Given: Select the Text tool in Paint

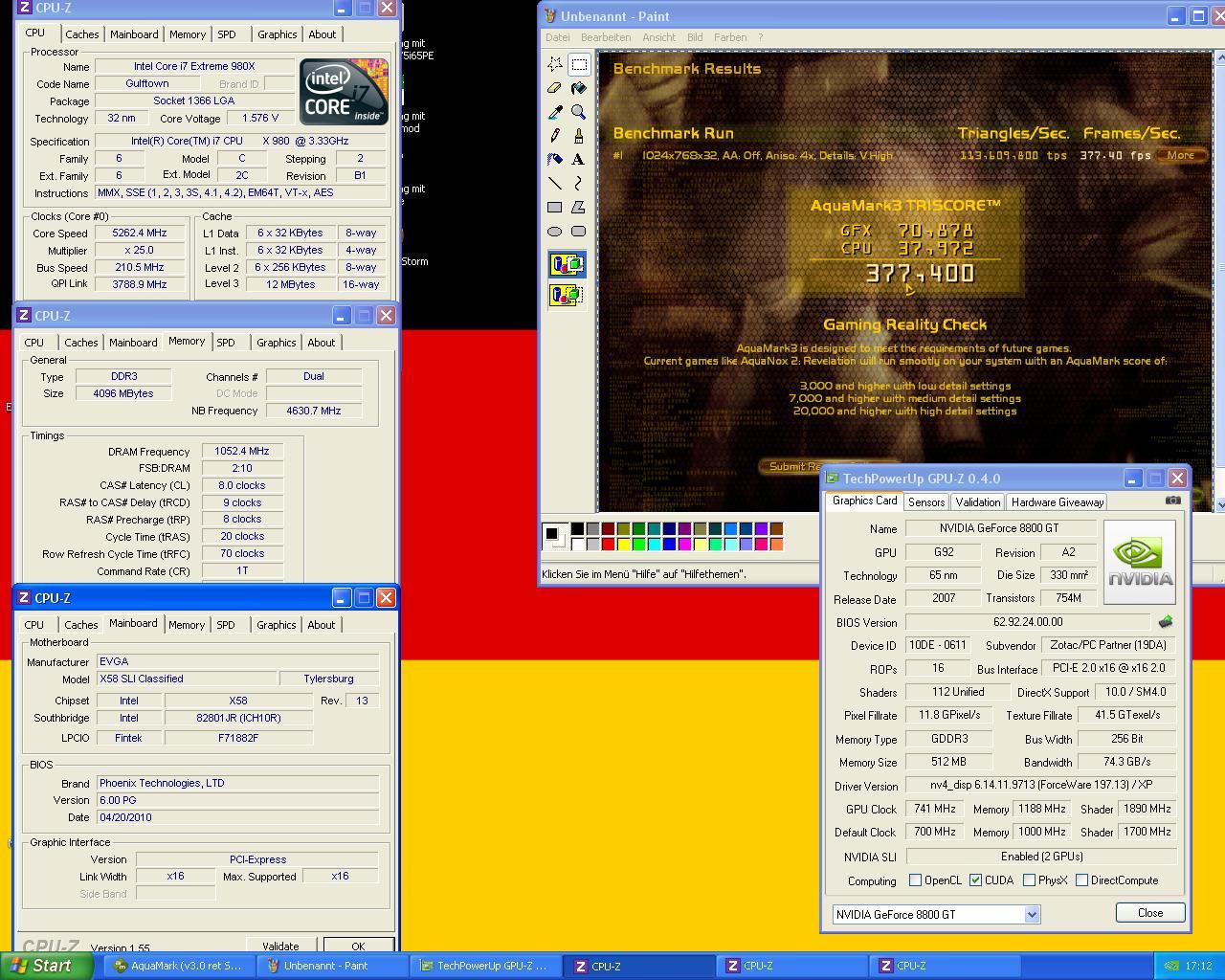Looking at the screenshot, I should tap(579, 160).
